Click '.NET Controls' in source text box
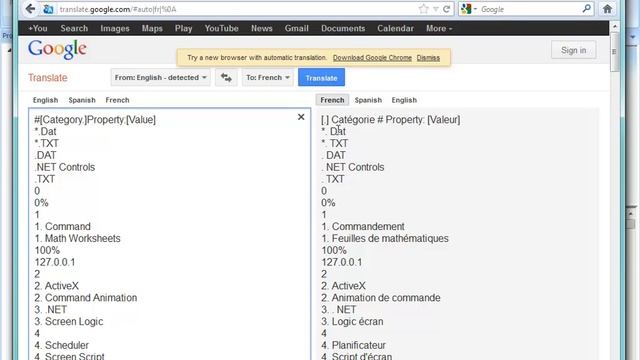 pos(65,167)
